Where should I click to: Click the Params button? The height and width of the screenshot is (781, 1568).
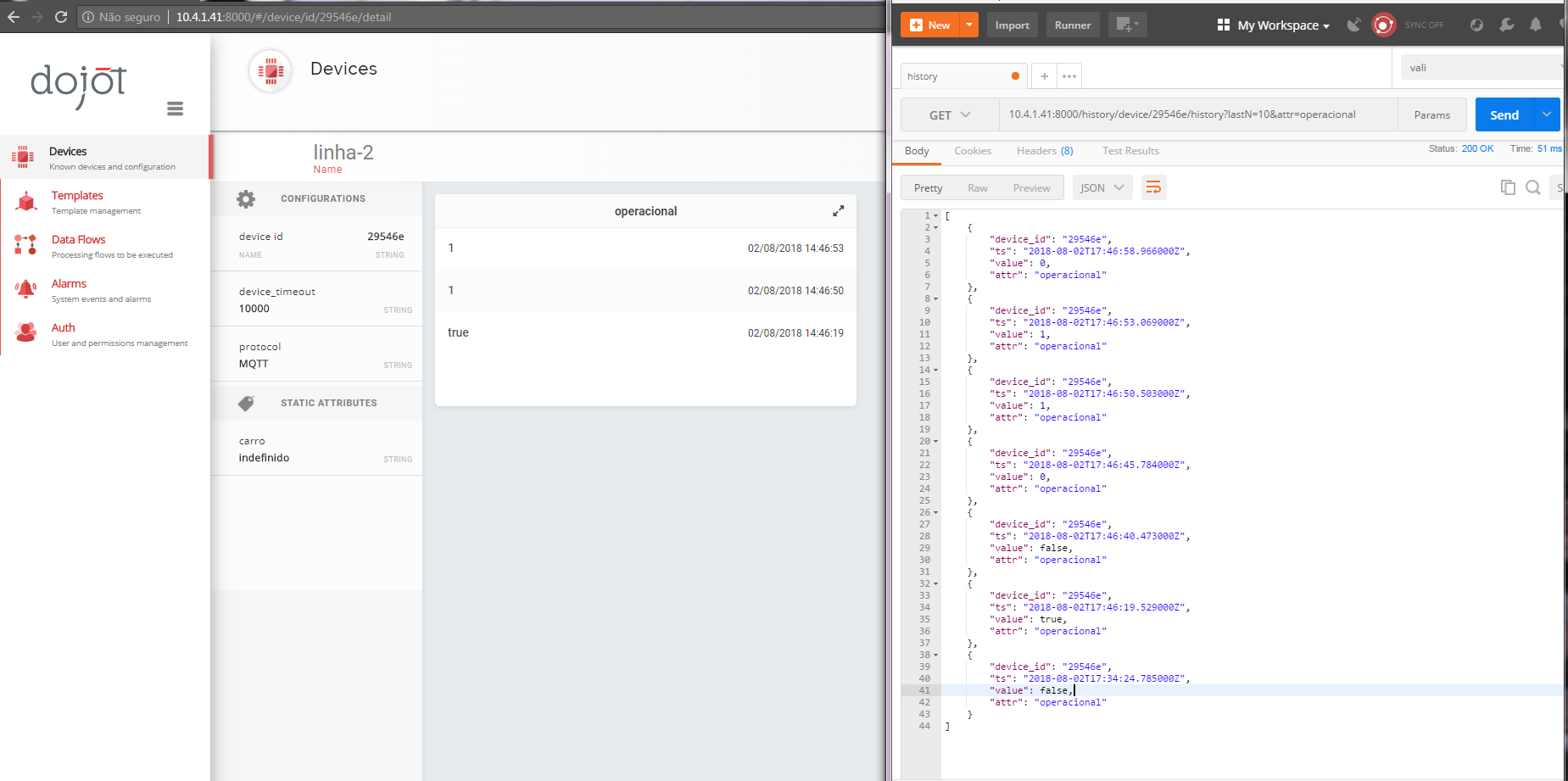click(x=1432, y=114)
